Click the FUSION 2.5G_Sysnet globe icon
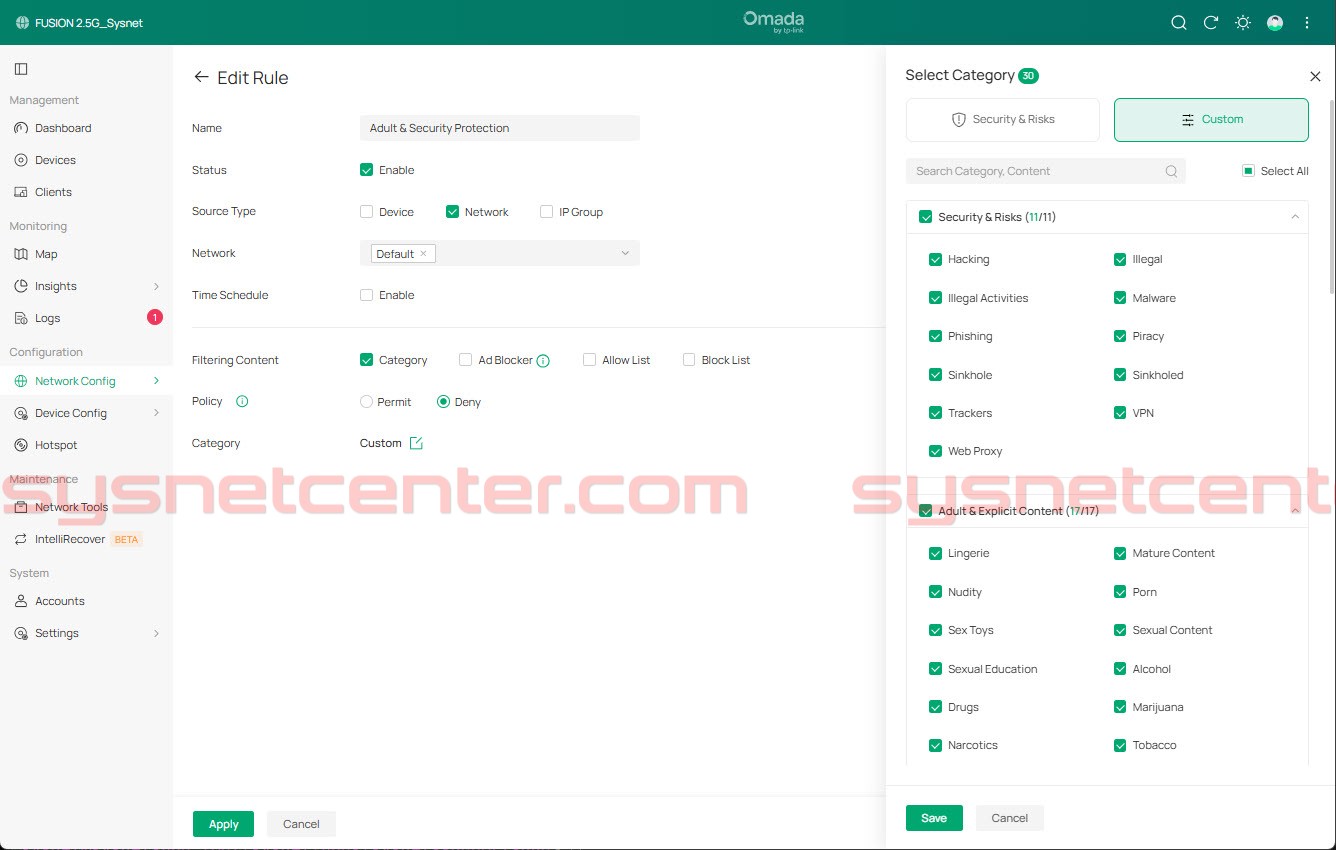Viewport: 1336px width, 850px height. (x=22, y=22)
